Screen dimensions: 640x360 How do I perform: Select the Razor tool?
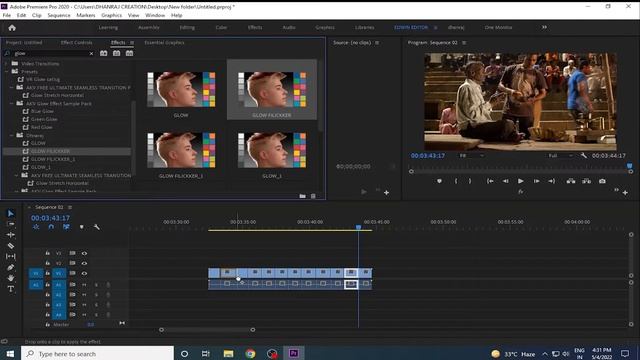pyautogui.click(x=11, y=246)
